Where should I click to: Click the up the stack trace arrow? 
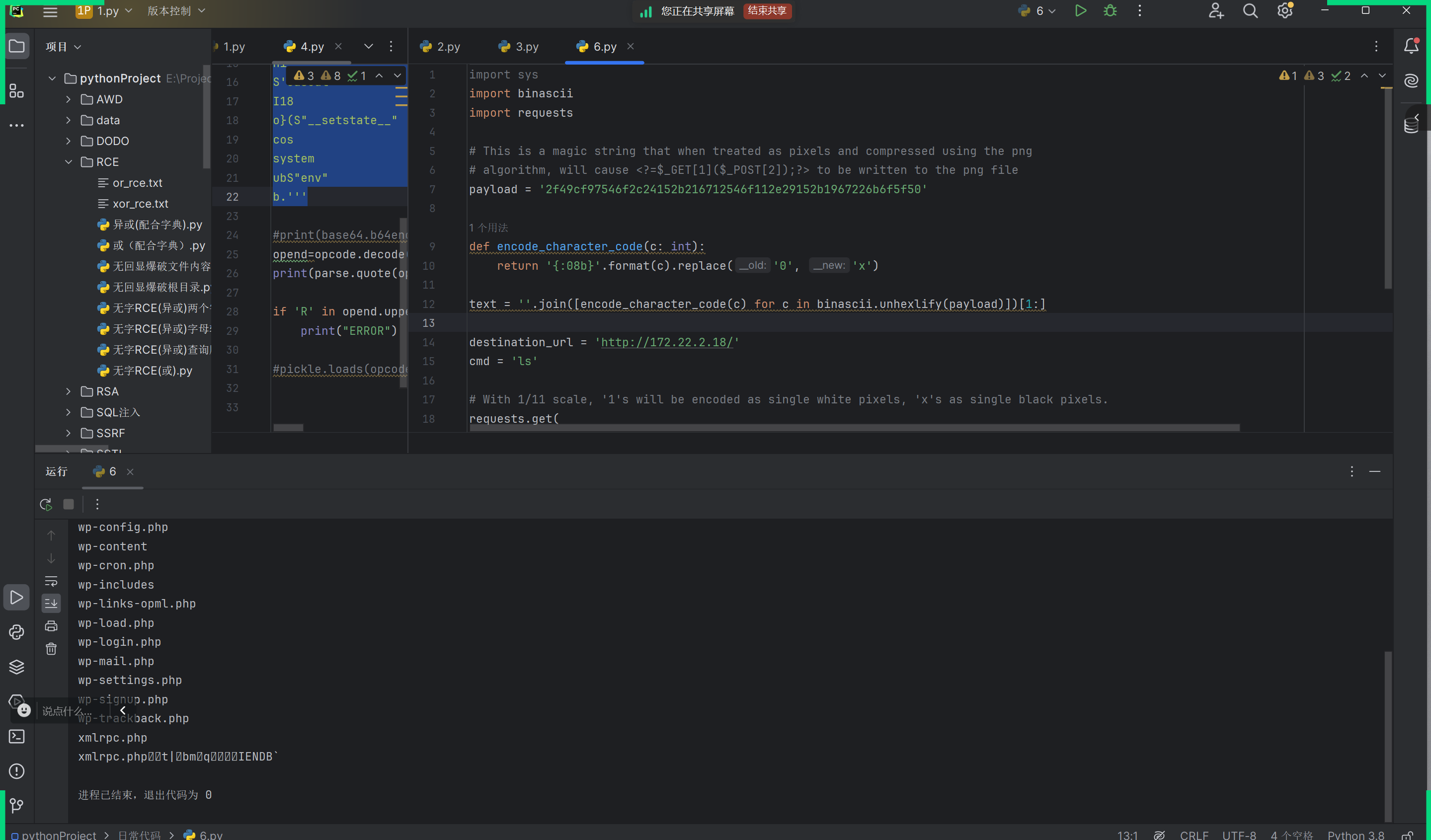[51, 535]
